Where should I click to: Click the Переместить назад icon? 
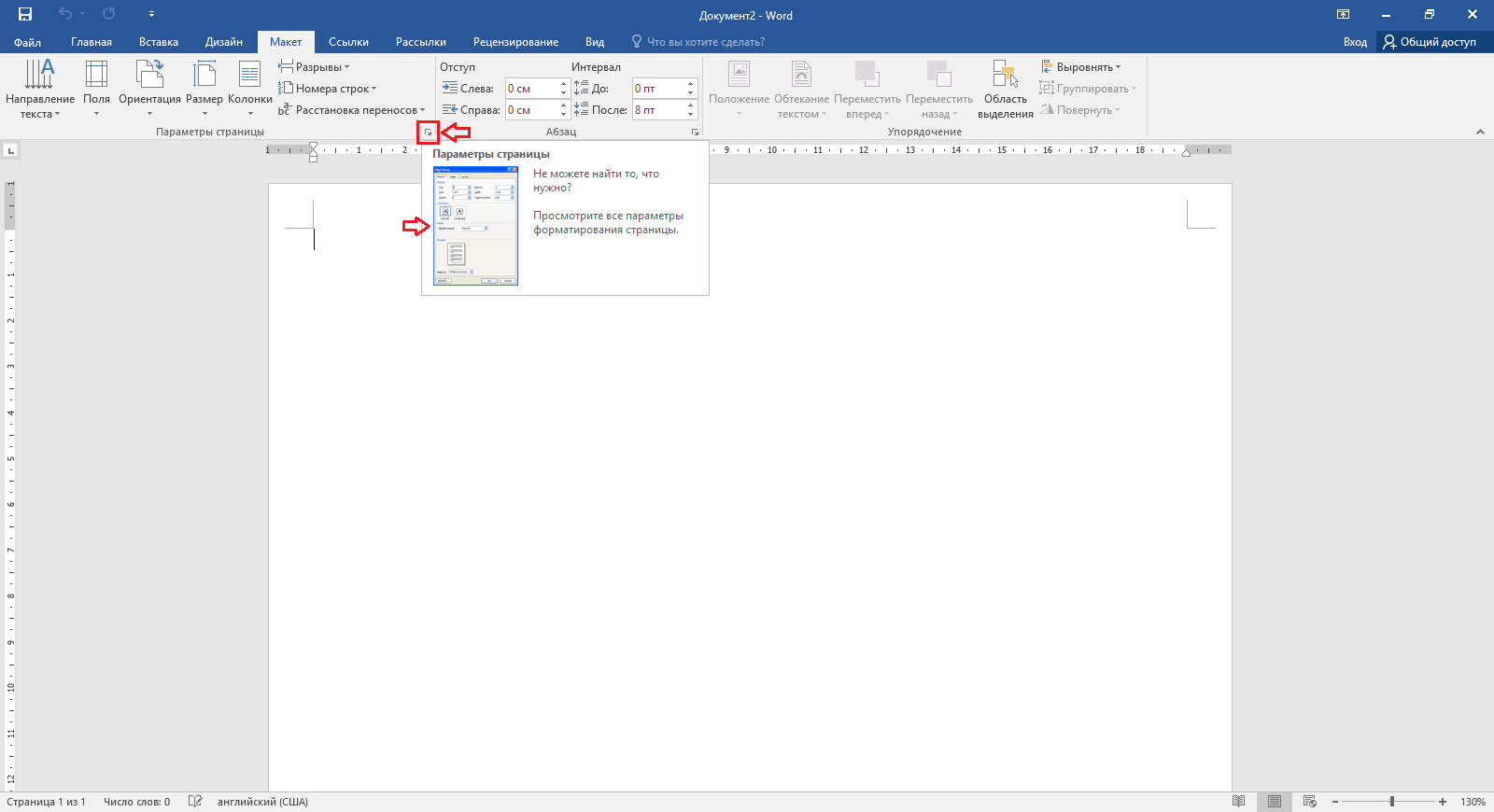tap(938, 75)
